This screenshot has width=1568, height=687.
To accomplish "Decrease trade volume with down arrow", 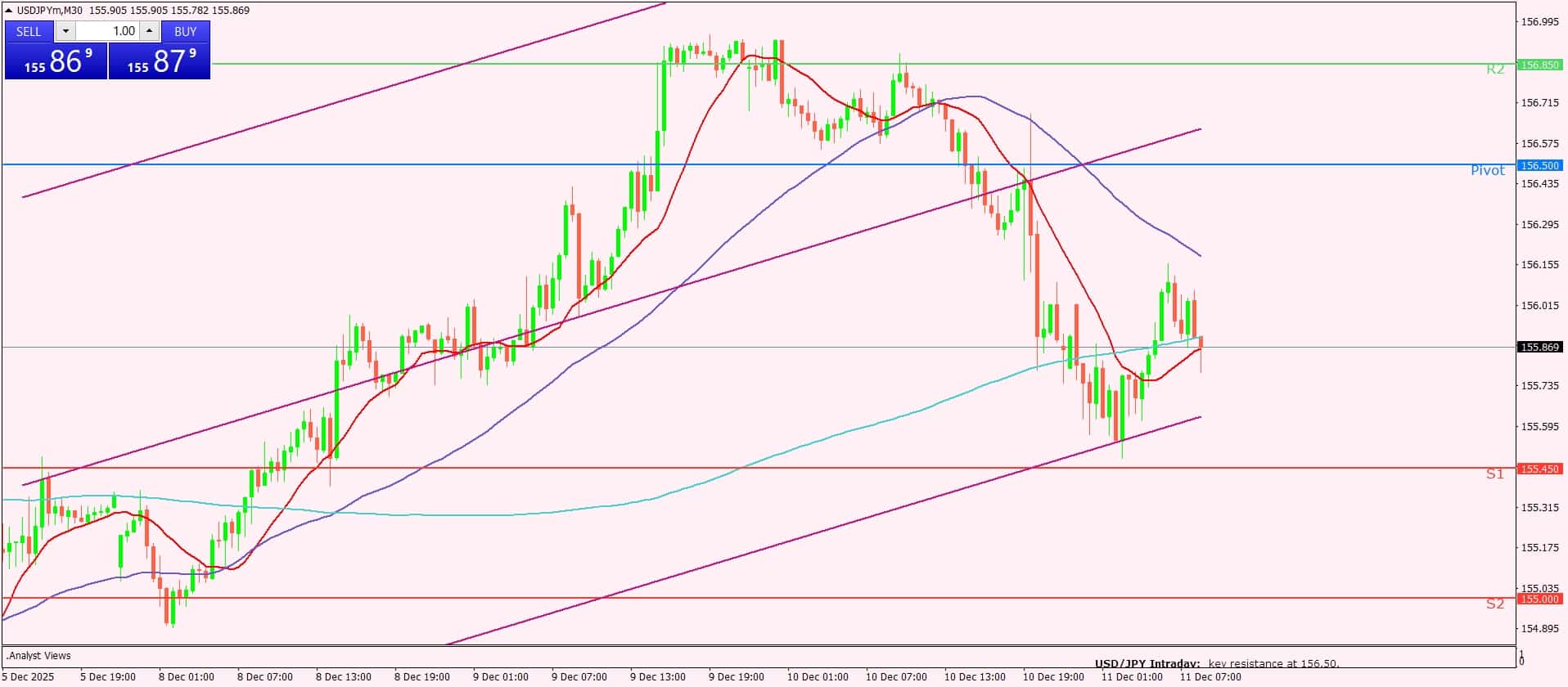I will [65, 31].
